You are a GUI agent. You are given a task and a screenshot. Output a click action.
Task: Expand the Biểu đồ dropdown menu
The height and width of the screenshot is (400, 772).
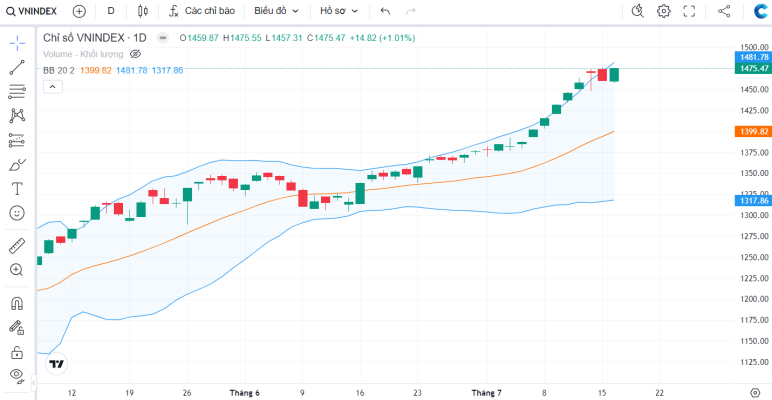coord(276,11)
